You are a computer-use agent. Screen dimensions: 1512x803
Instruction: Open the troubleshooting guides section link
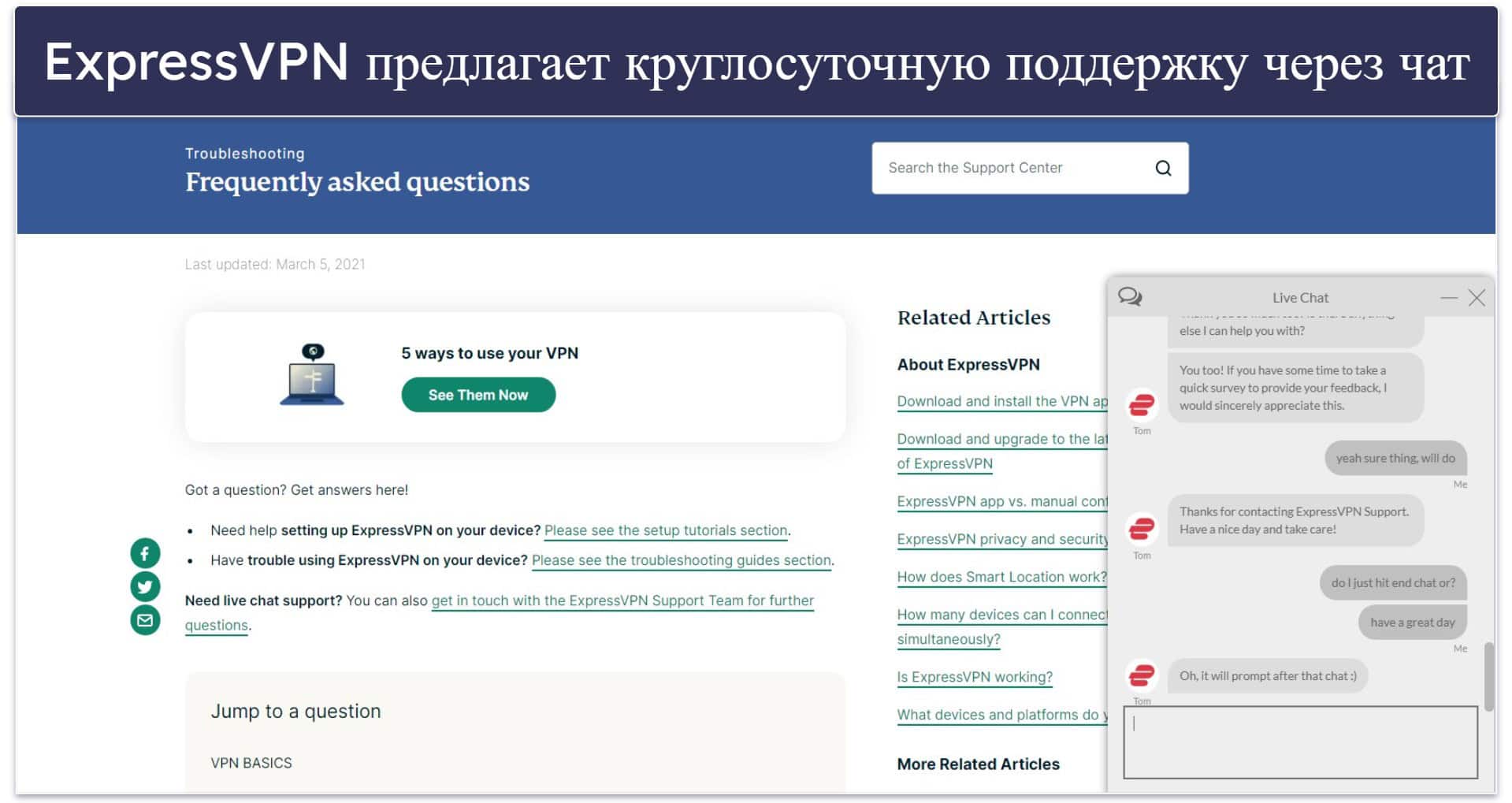(x=682, y=560)
